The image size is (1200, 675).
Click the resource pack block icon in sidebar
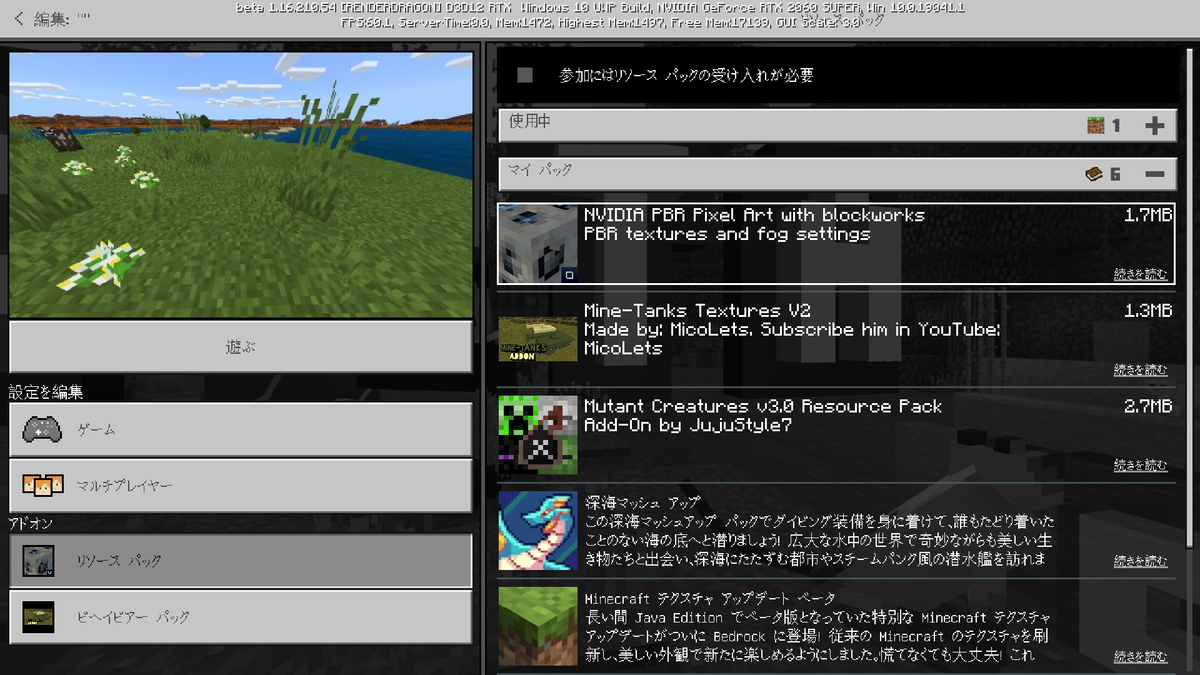tap(39, 561)
